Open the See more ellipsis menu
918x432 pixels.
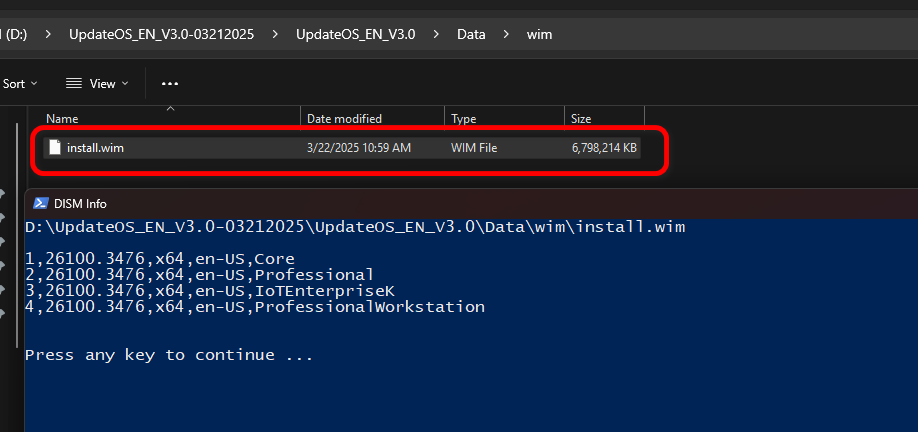point(170,84)
